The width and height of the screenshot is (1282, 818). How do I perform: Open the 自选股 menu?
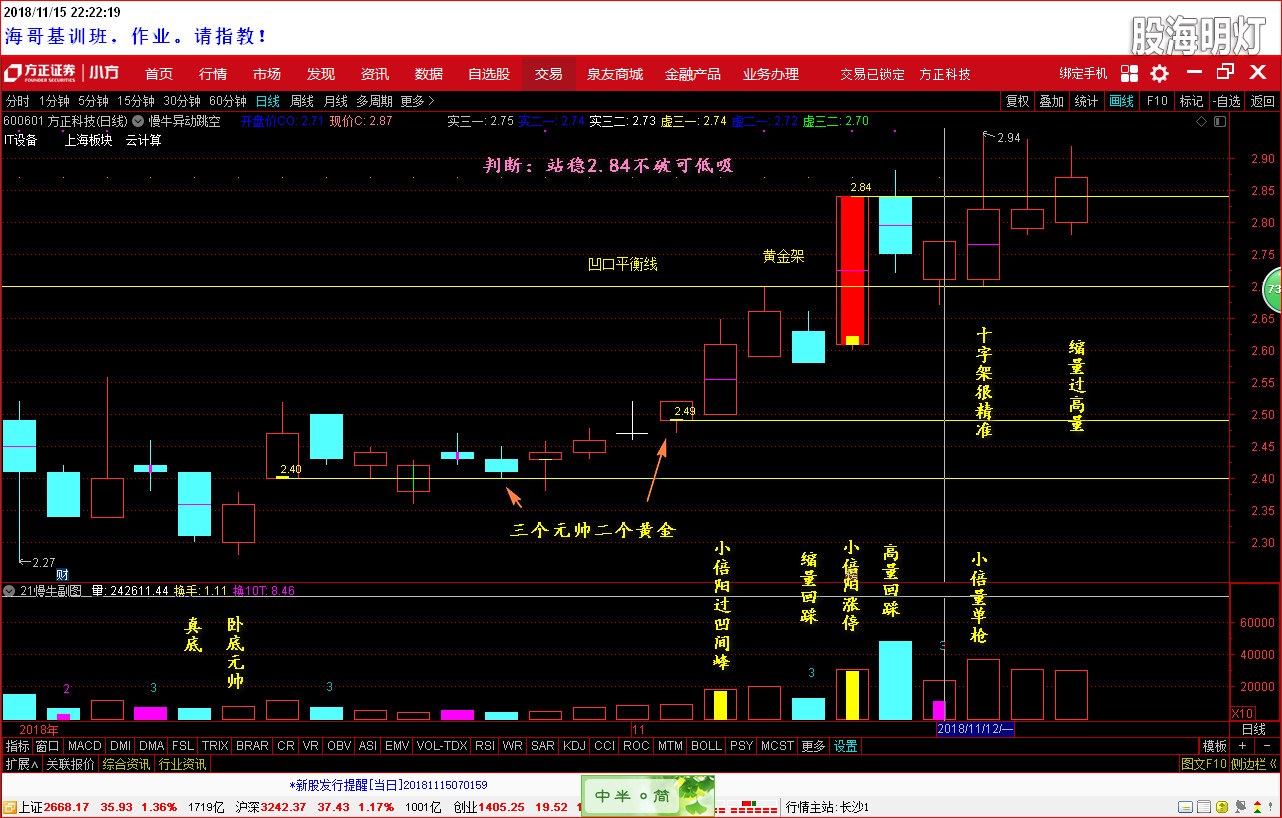489,74
